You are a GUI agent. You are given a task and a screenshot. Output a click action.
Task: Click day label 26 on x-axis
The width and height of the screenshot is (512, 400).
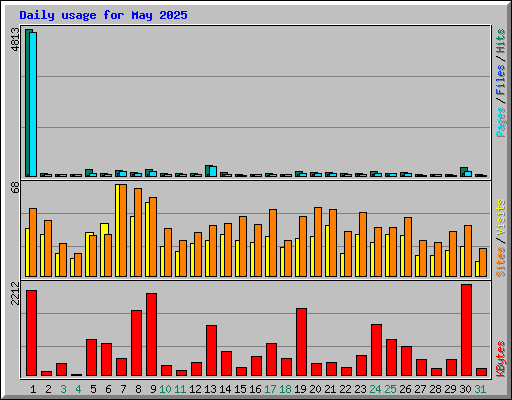(405, 389)
